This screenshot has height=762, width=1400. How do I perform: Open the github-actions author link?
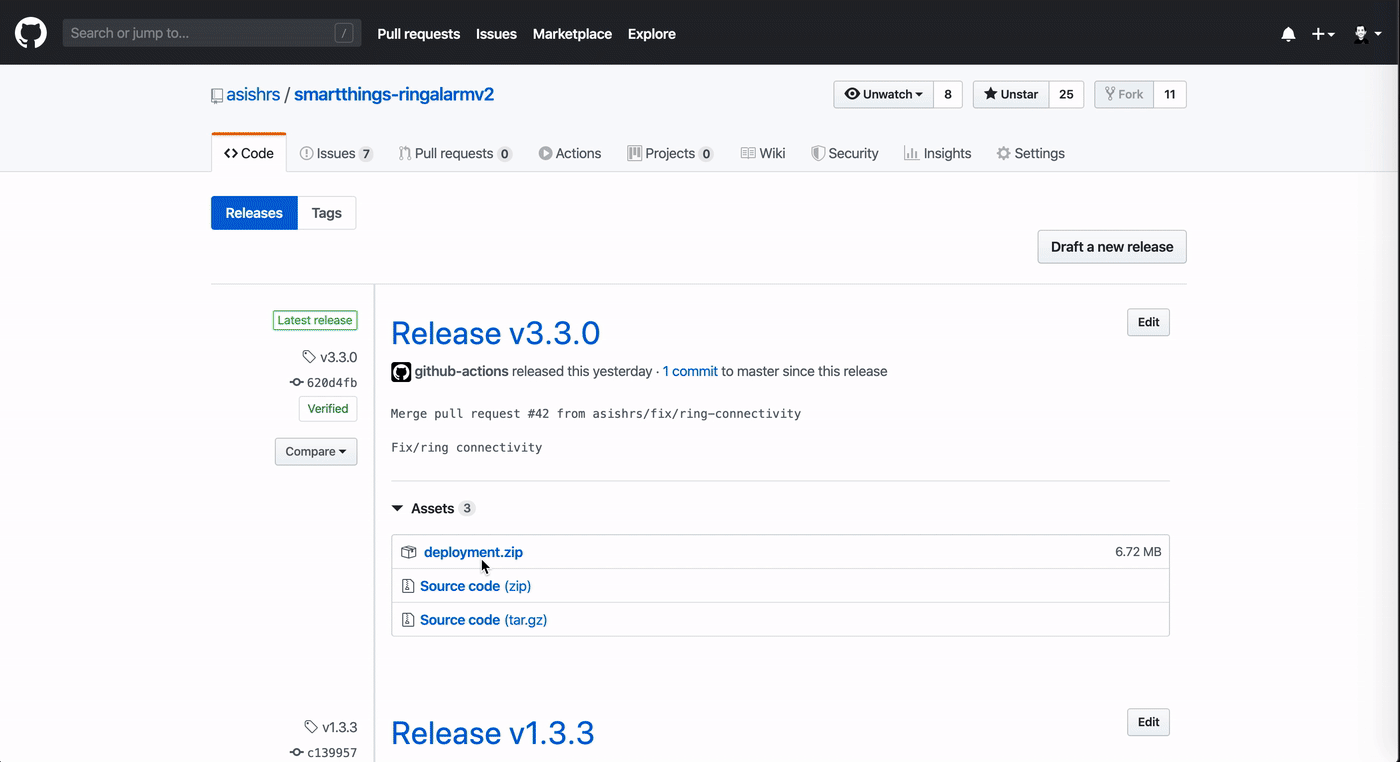461,371
